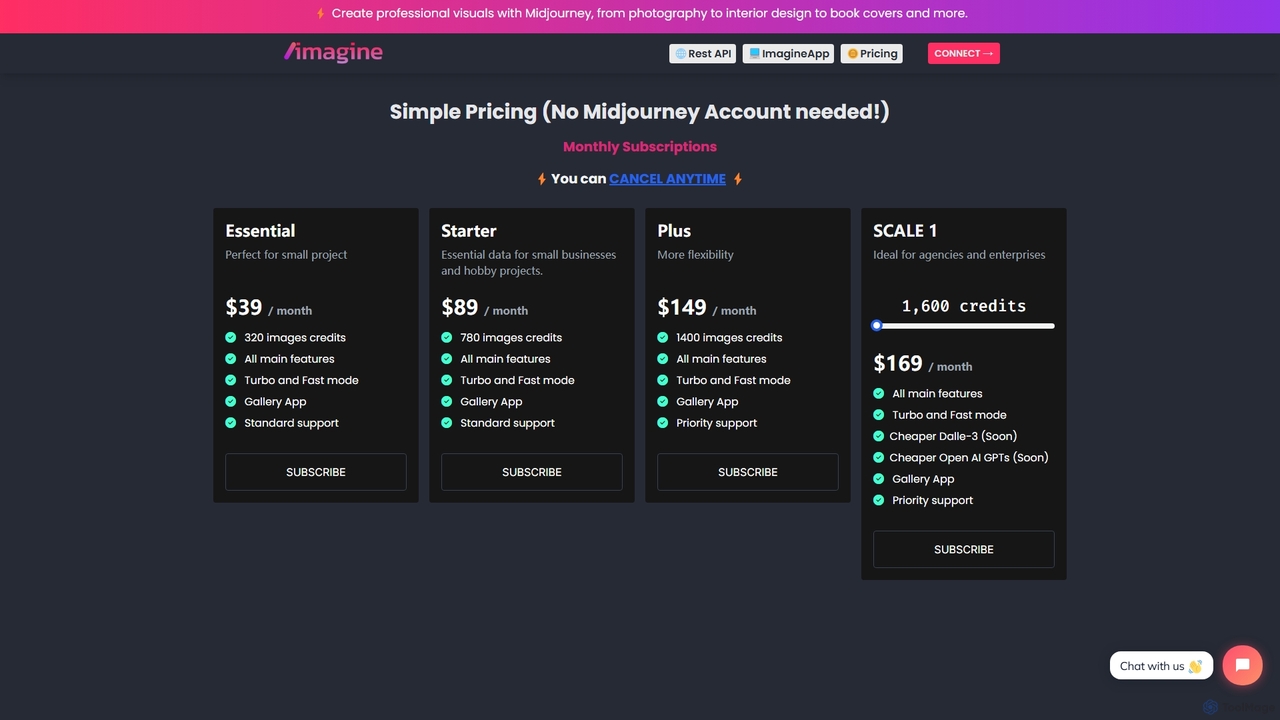Follow the CANCEL ANYTIME link
This screenshot has height=720, width=1280.
click(667, 179)
